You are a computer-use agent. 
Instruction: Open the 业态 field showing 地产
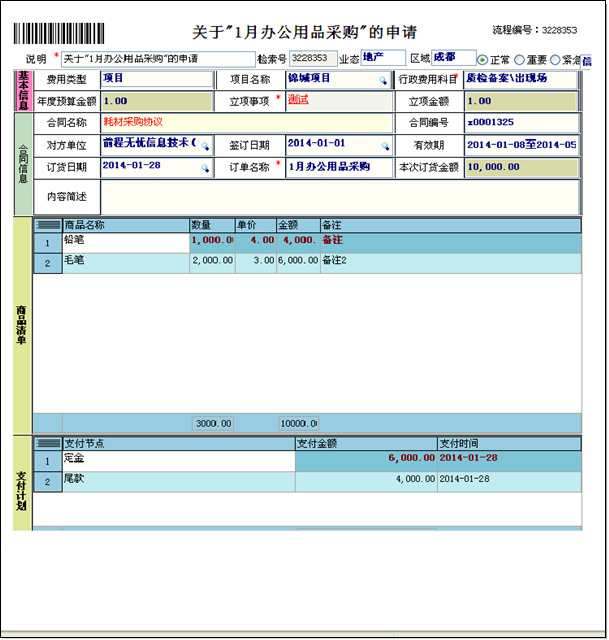click(x=383, y=58)
